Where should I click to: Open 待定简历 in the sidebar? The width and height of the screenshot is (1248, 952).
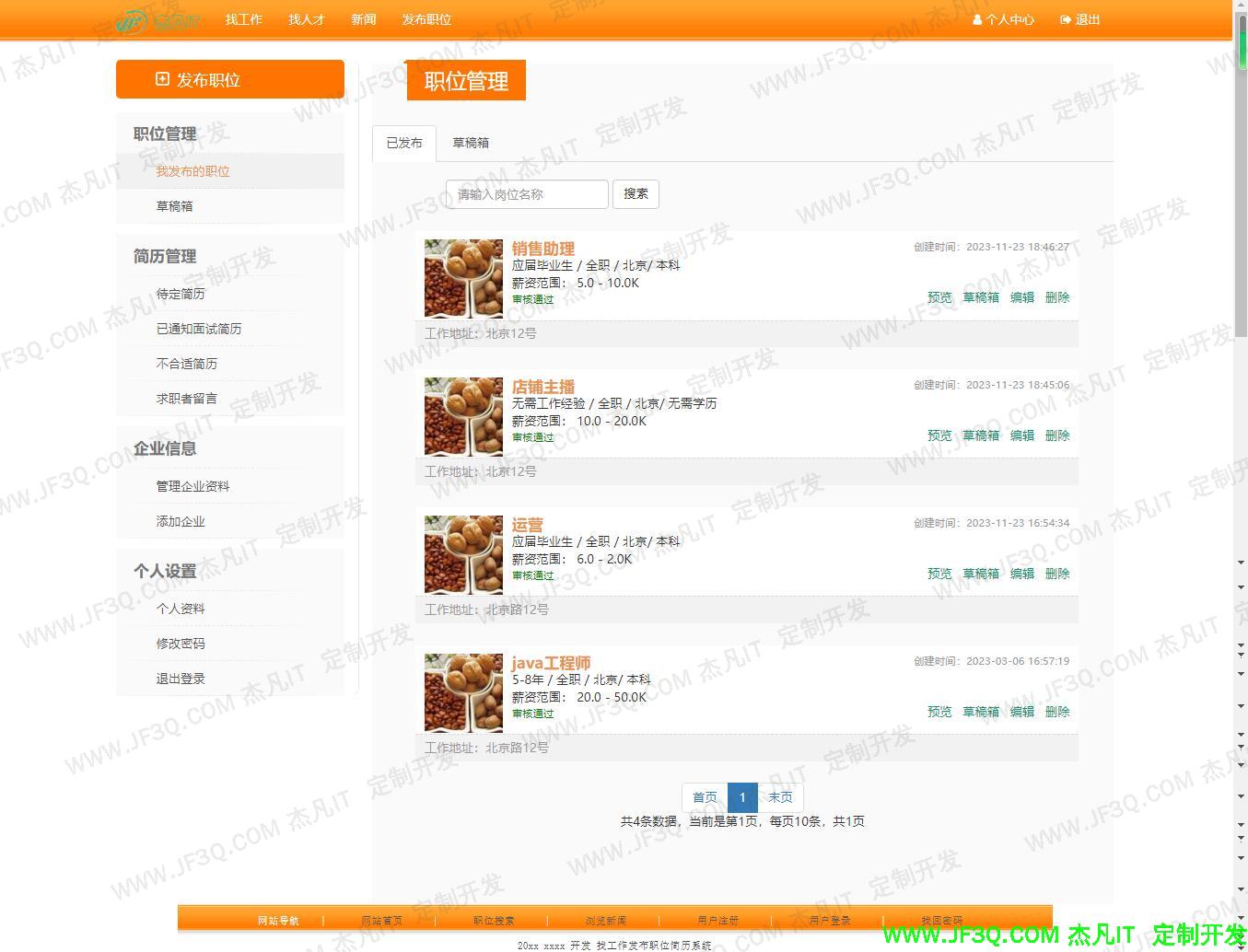[x=181, y=294]
